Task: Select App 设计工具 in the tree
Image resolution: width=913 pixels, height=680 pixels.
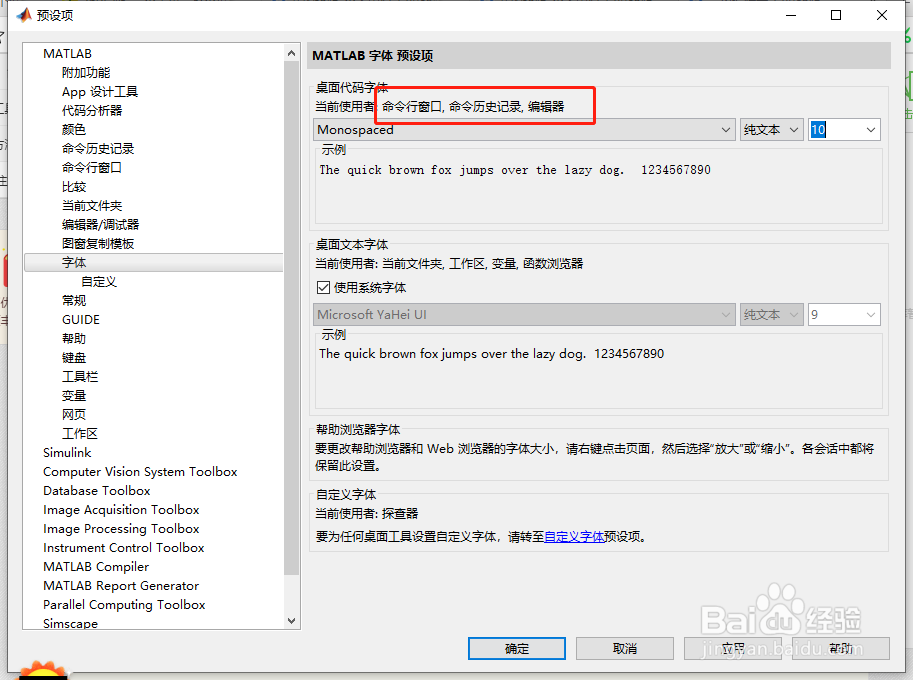Action: (x=100, y=91)
